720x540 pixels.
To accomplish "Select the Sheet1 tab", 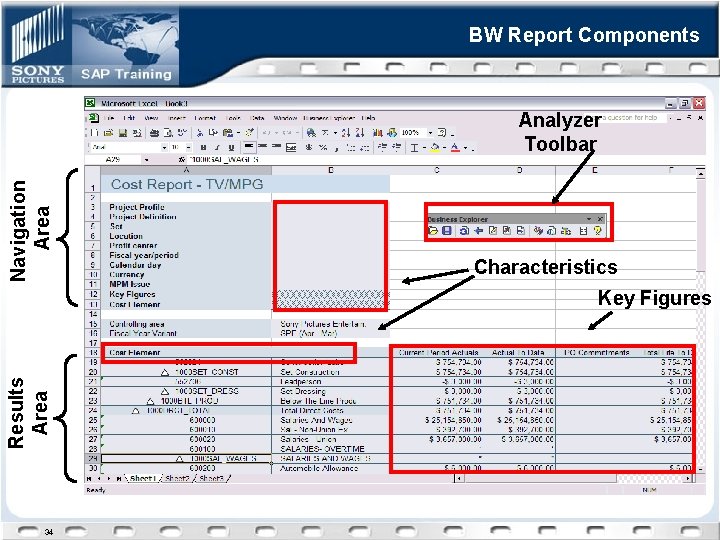I will tap(143, 478).
